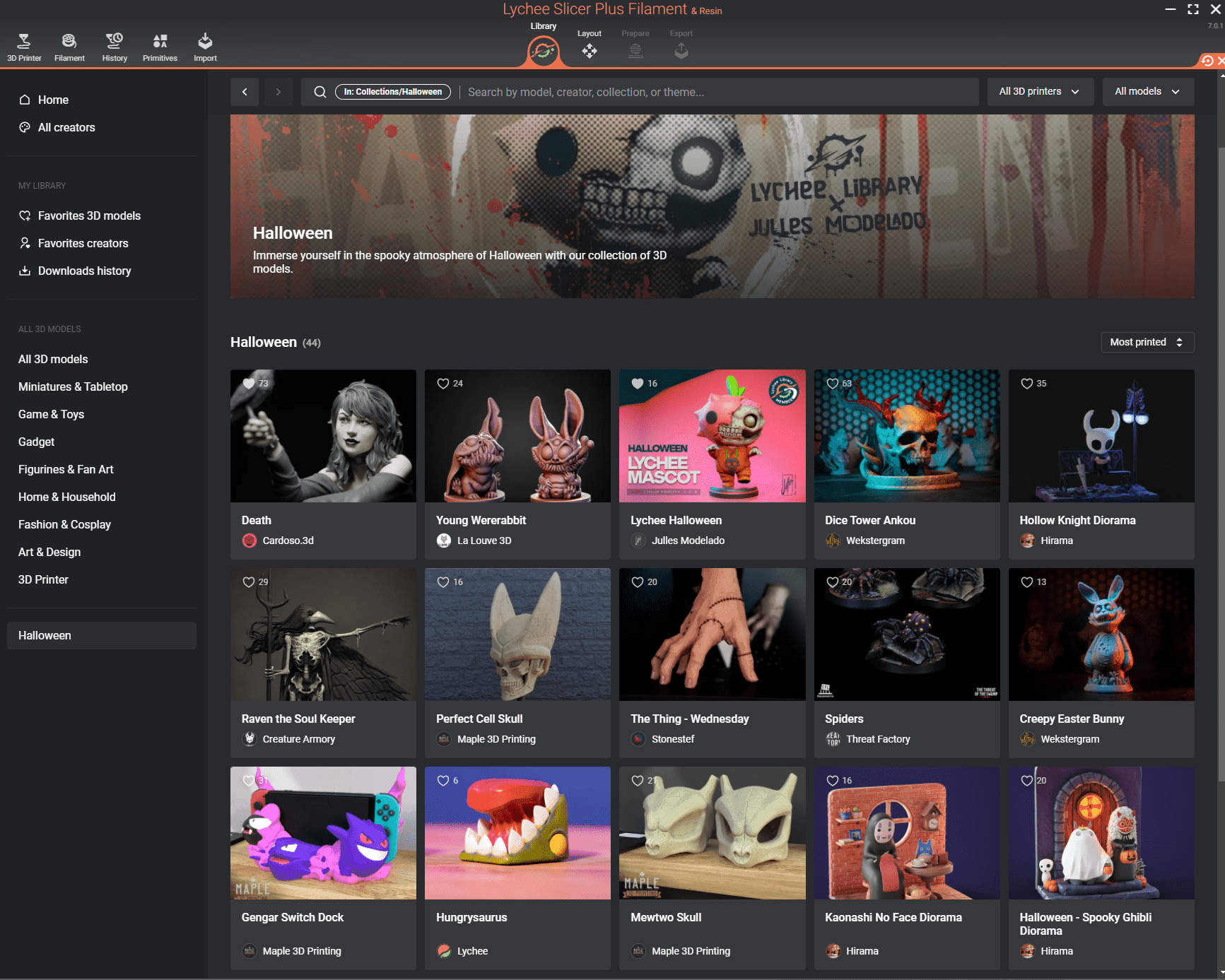Open the Filament settings icon
This screenshot has width=1225, height=980.
tap(69, 47)
